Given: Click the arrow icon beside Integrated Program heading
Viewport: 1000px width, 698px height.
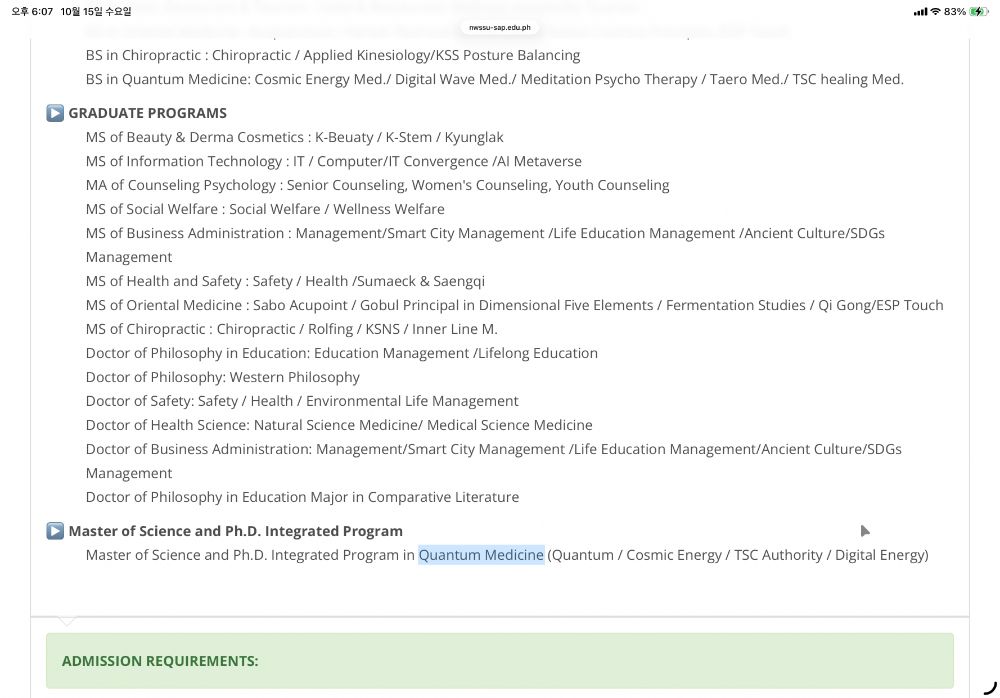Looking at the screenshot, I should pos(55,531).
